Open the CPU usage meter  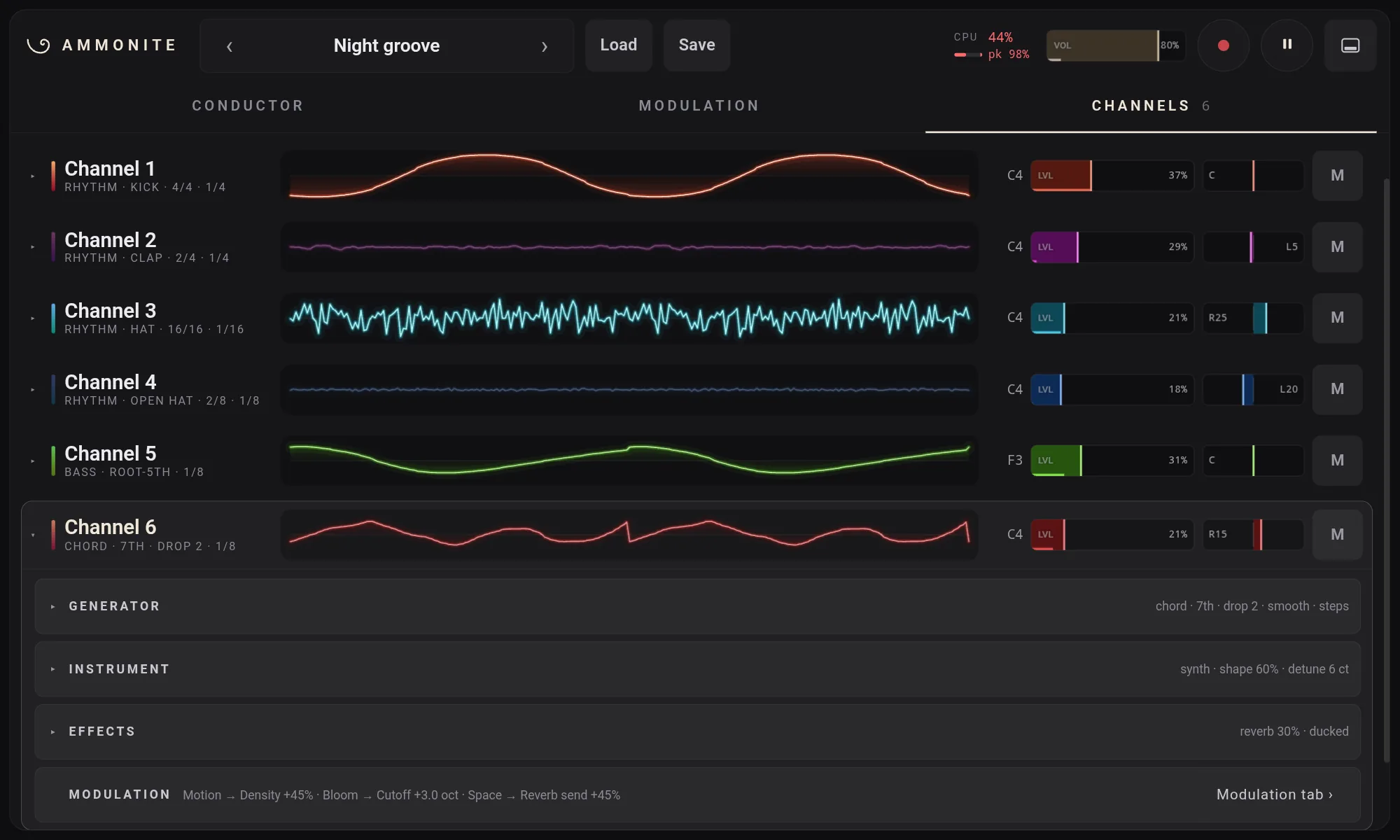coord(992,45)
